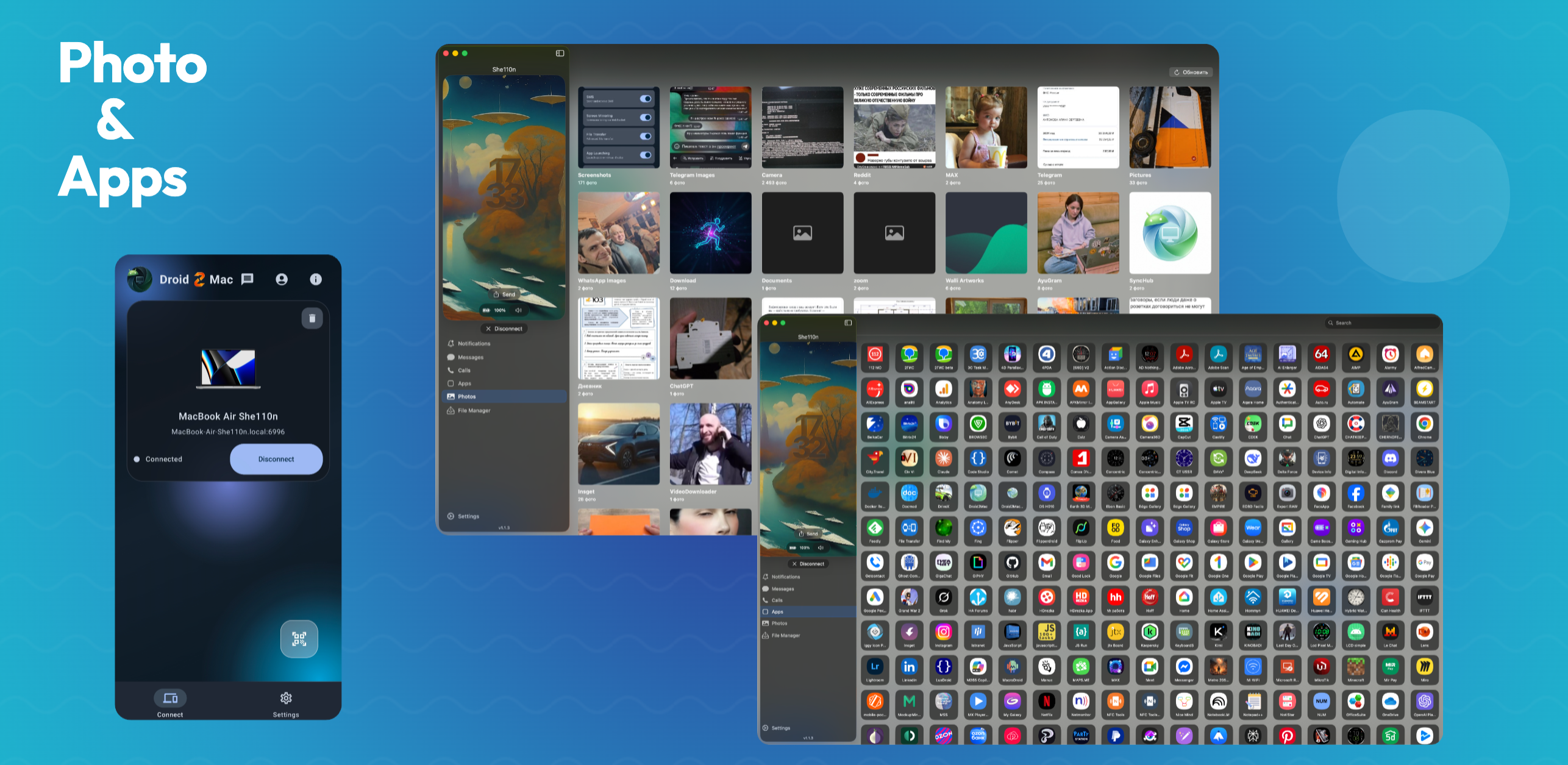Click Обновить refresh button in Photos window

pyautogui.click(x=1191, y=73)
